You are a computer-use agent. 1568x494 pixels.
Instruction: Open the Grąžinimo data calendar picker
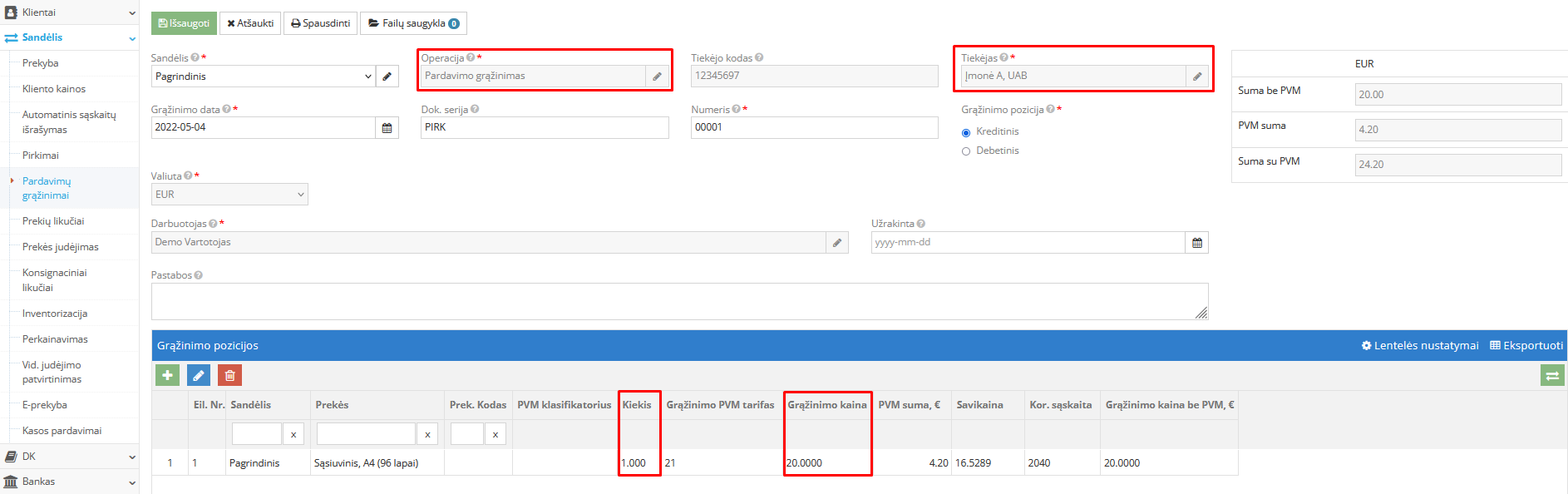pos(387,128)
